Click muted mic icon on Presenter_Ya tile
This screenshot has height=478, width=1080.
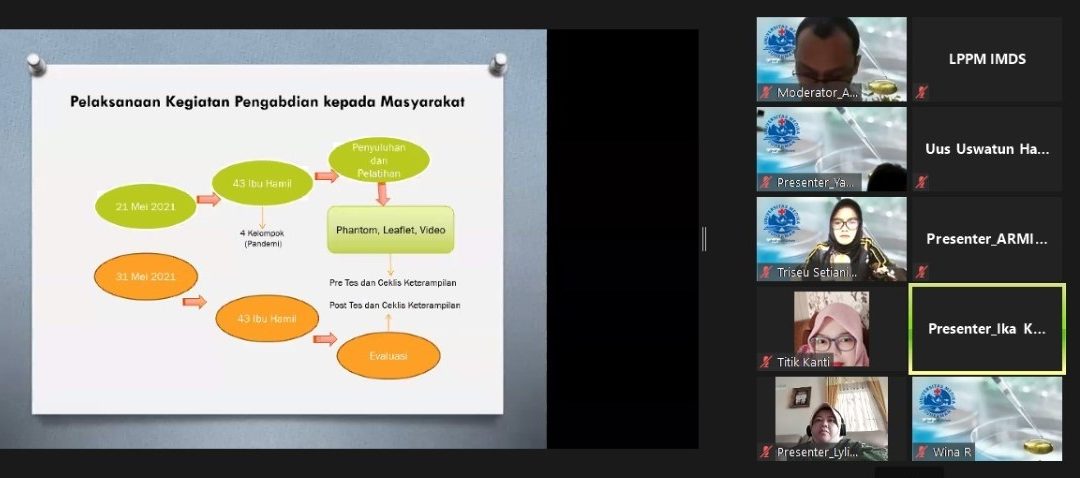[x=765, y=183]
